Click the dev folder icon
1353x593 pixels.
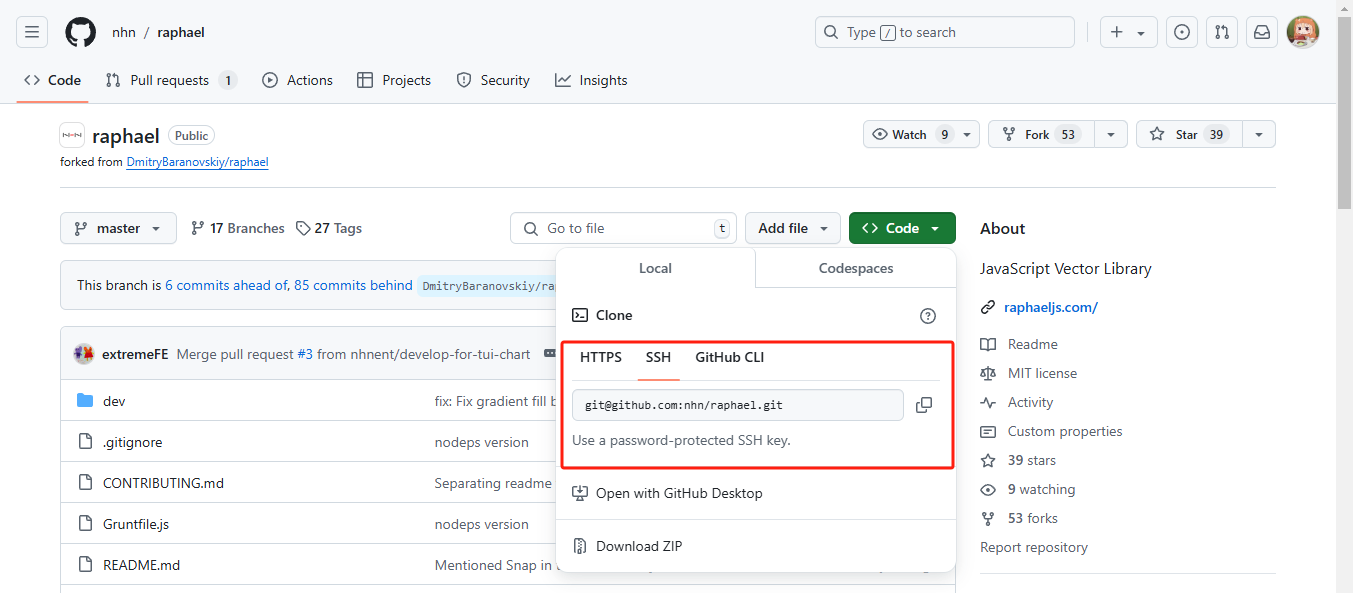pyautogui.click(x=85, y=401)
